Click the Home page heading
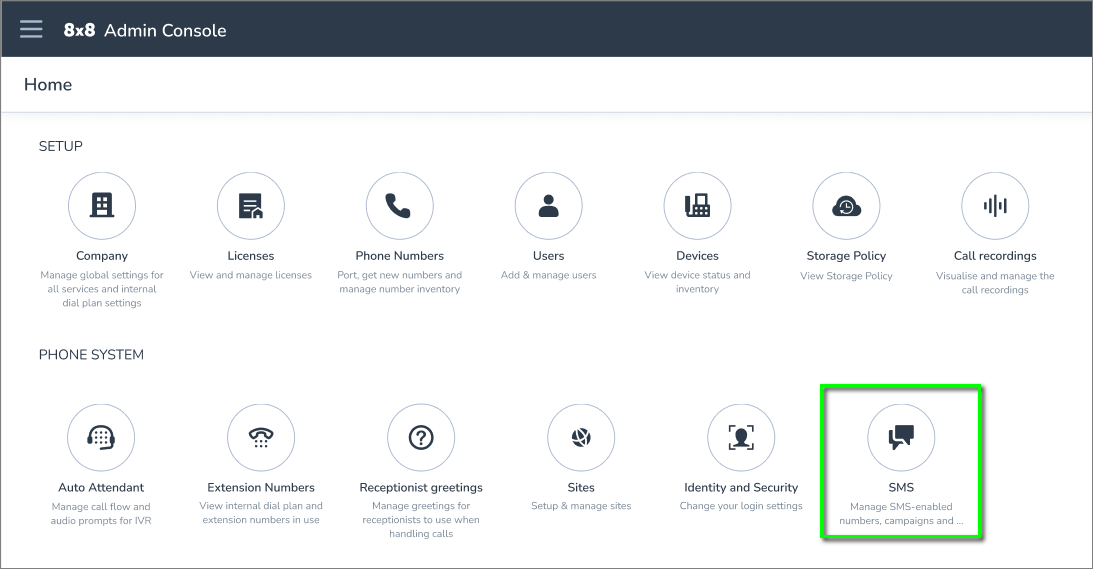Viewport: 1093px width, 569px height. click(x=48, y=84)
